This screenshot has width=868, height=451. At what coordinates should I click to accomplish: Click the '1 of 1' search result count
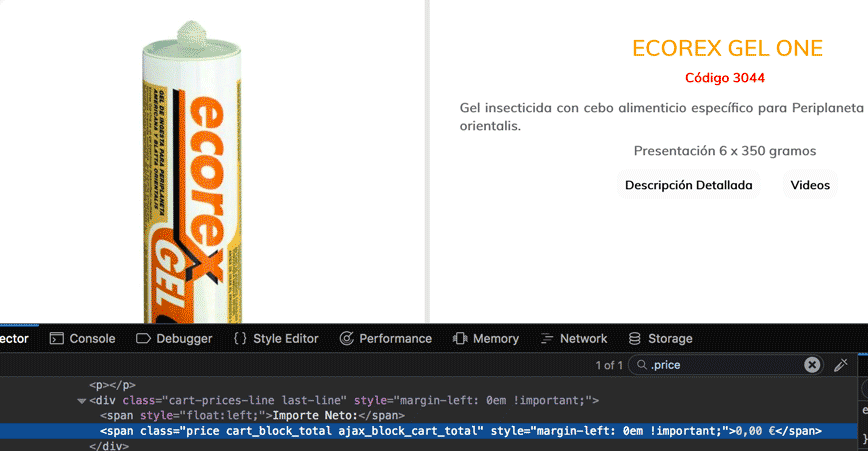click(x=609, y=365)
